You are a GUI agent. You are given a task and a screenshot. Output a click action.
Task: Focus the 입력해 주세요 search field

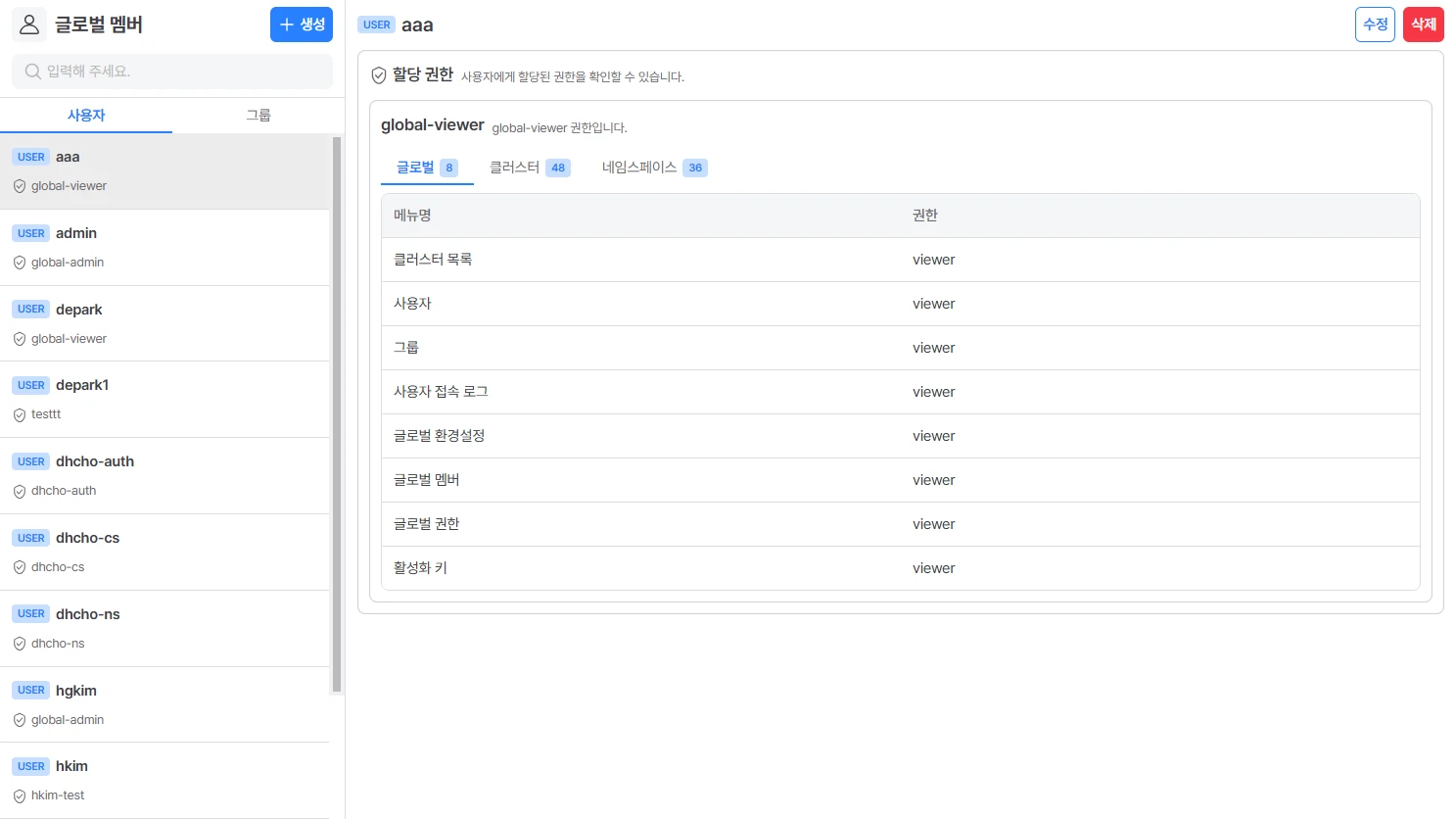172,72
